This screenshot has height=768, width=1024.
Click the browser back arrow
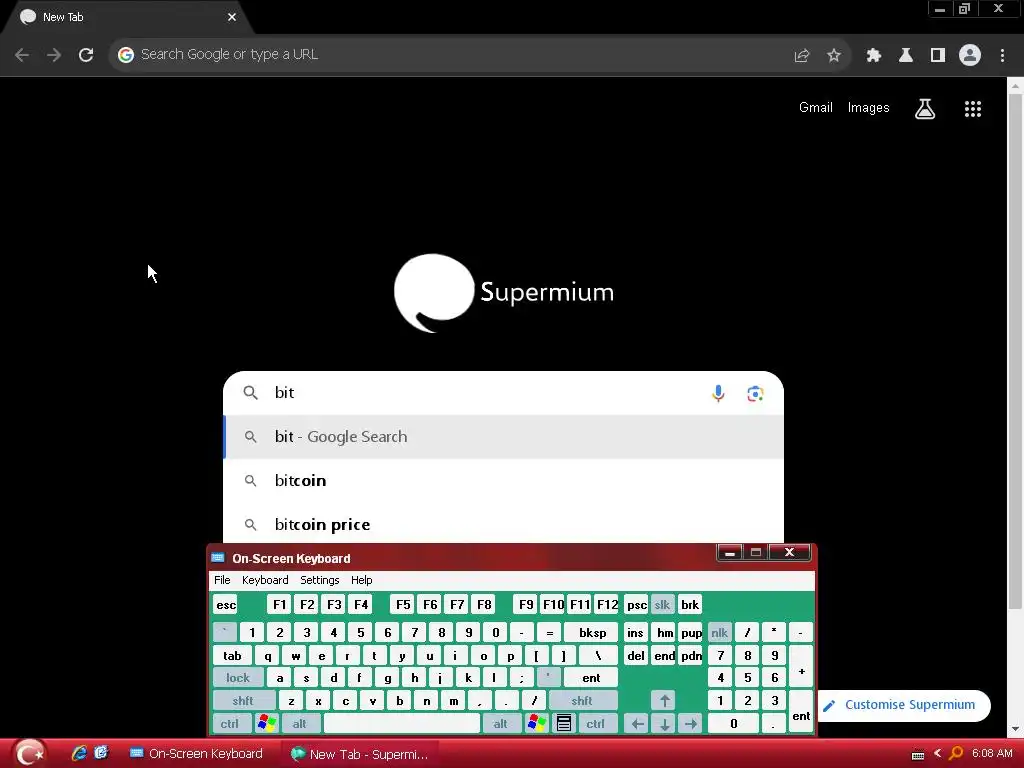(x=22, y=55)
